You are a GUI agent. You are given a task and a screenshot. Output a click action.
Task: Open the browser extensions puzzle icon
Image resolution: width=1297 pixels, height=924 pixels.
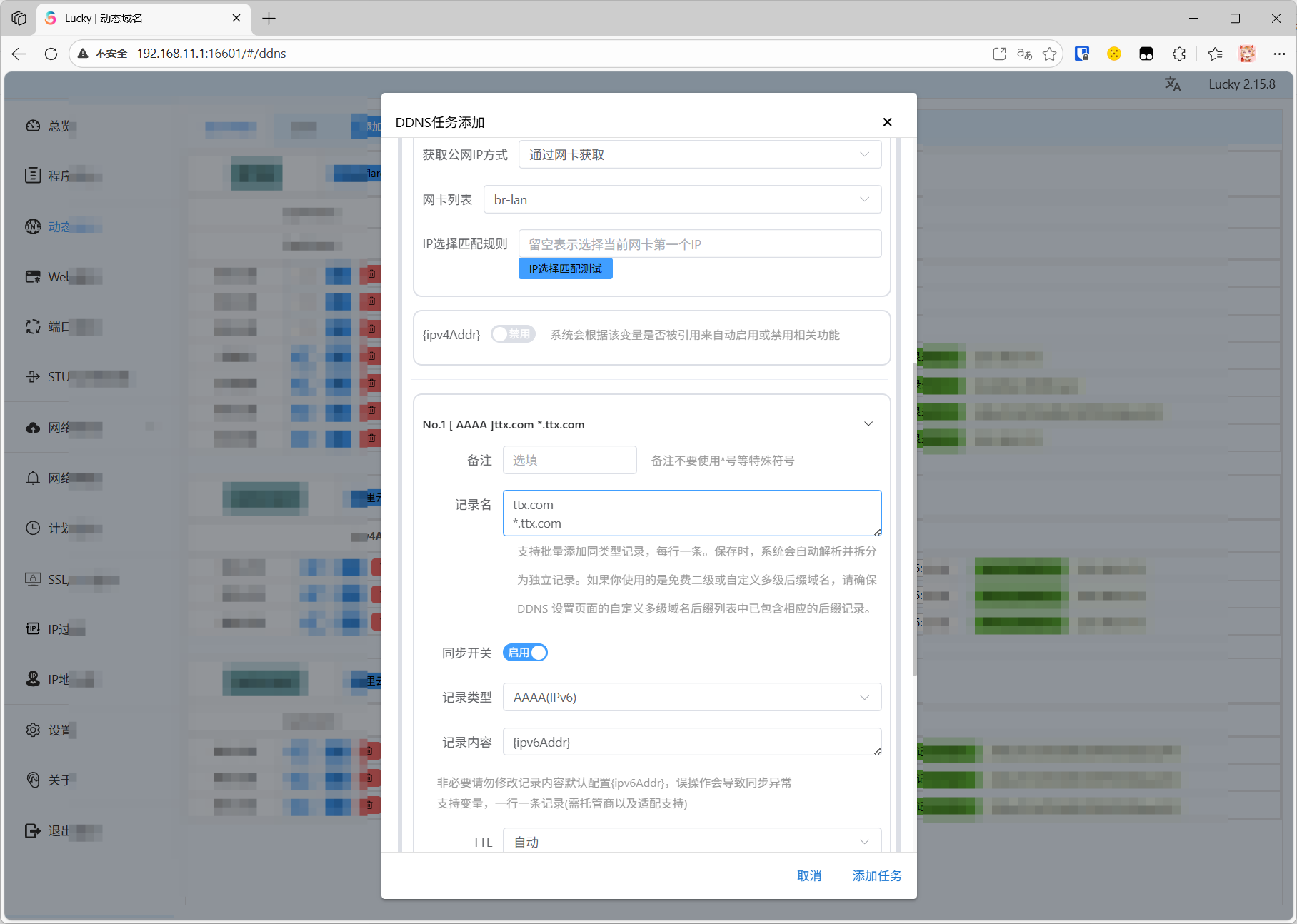[x=1179, y=54]
